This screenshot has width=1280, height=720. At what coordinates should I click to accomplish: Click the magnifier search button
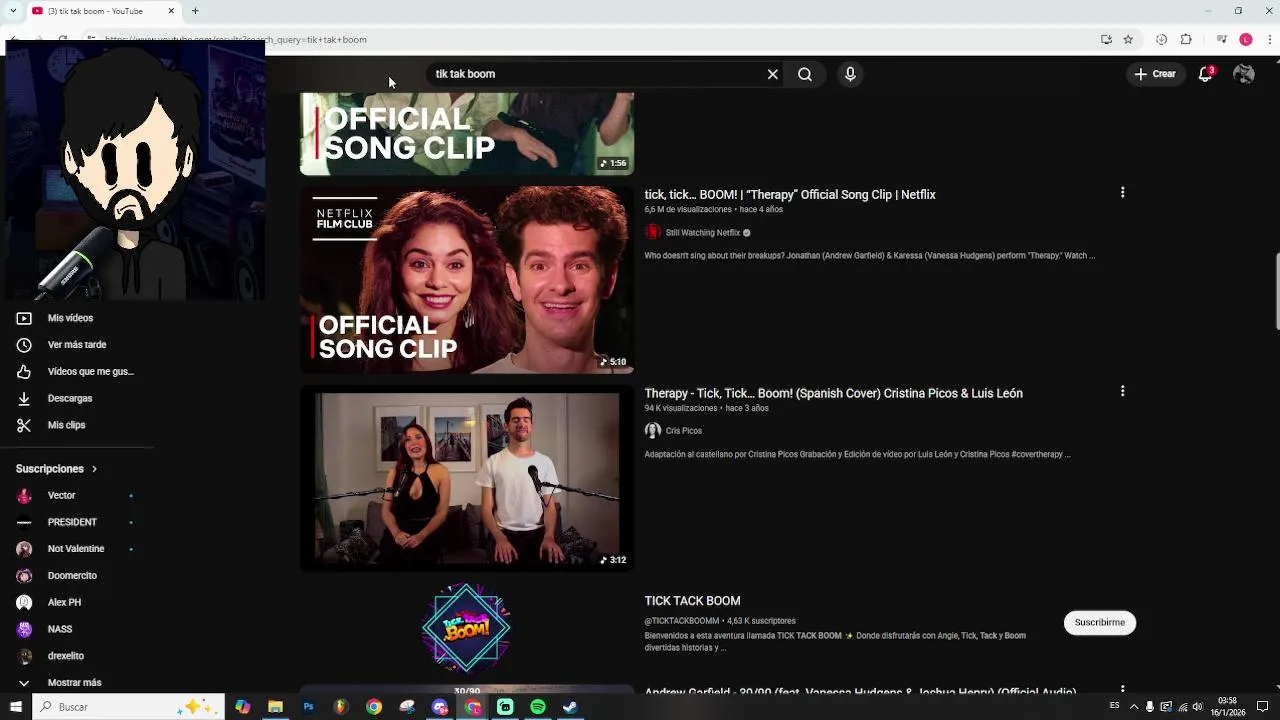pos(805,74)
